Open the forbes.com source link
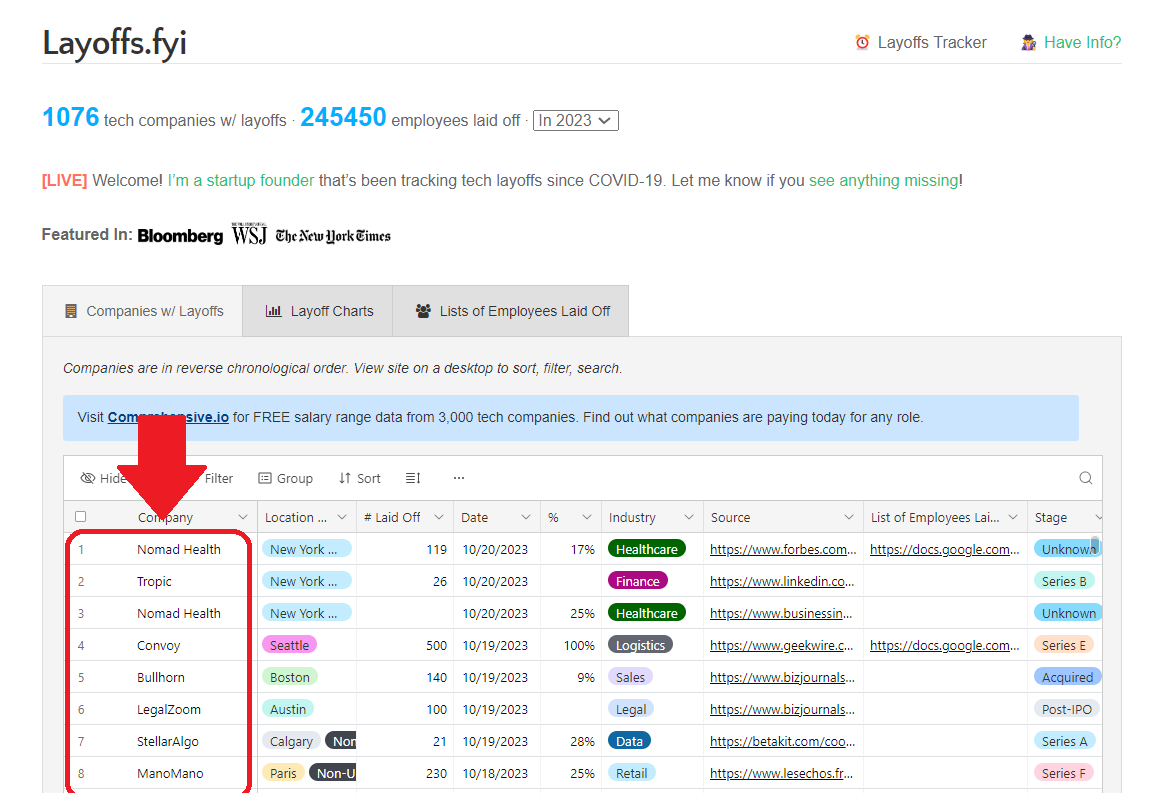 click(x=783, y=549)
